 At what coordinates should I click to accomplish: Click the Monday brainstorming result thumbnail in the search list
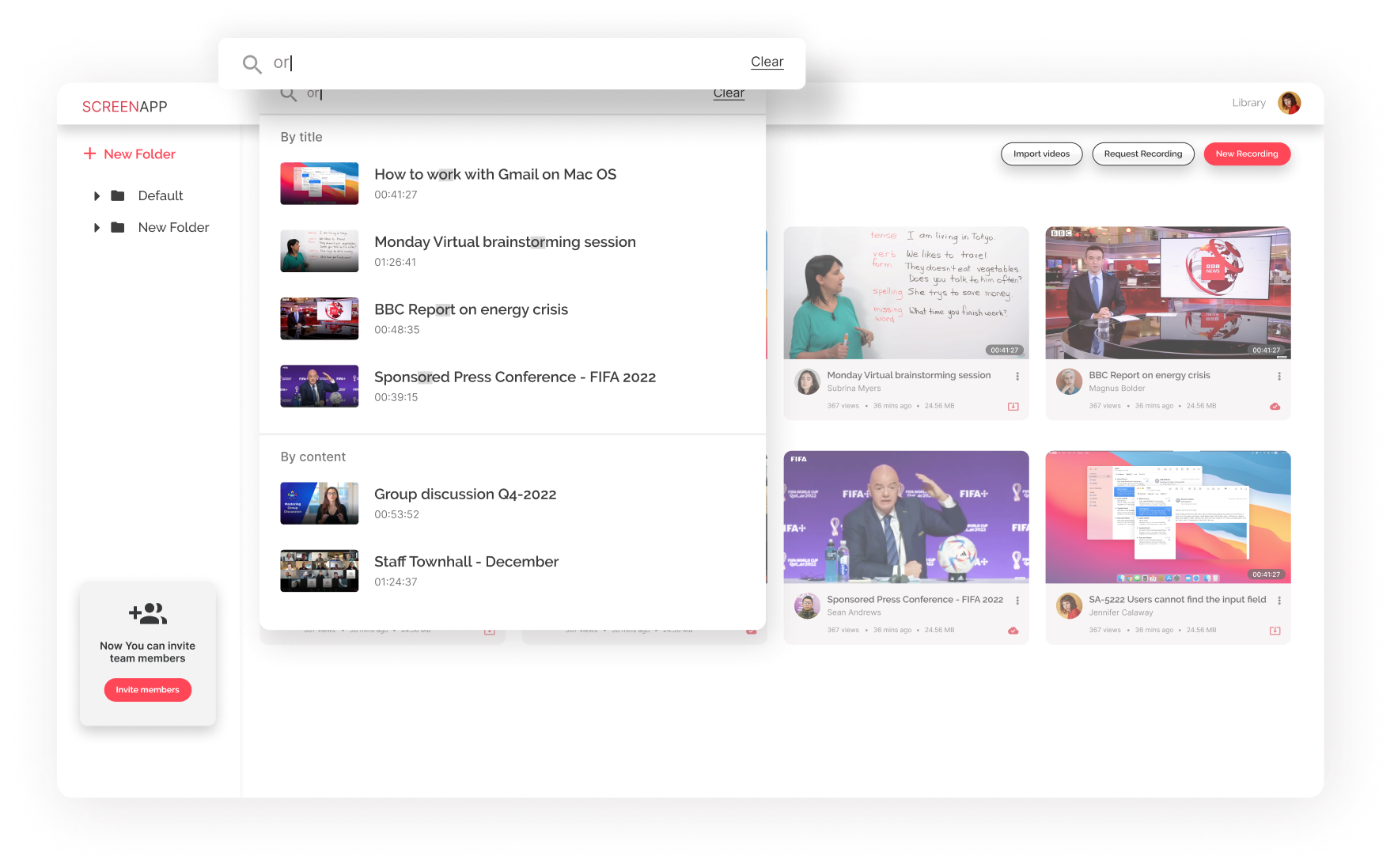(320, 251)
